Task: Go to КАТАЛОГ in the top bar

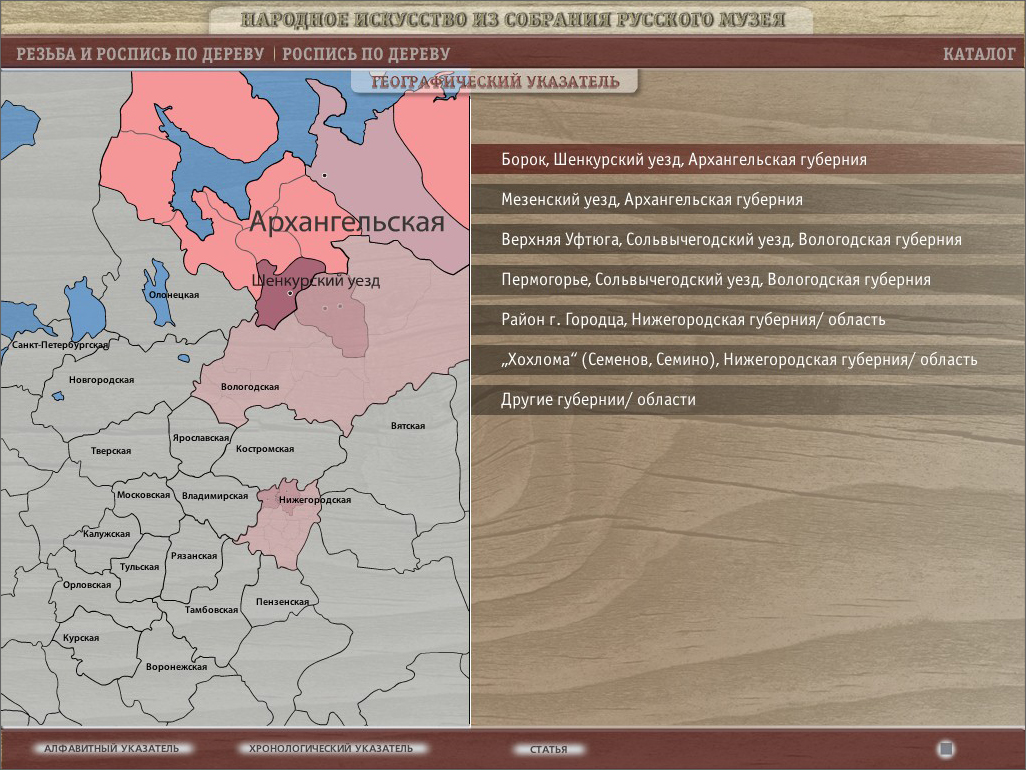Action: pos(979,54)
